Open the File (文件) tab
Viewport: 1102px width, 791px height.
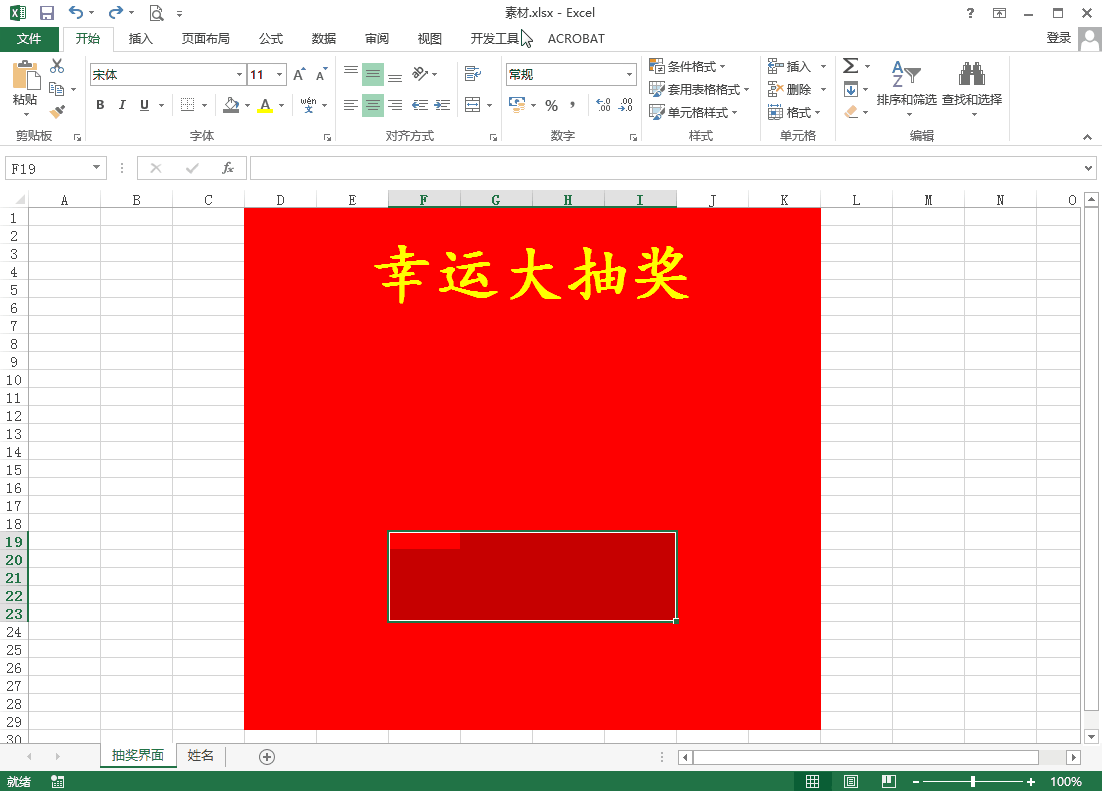coord(29,39)
